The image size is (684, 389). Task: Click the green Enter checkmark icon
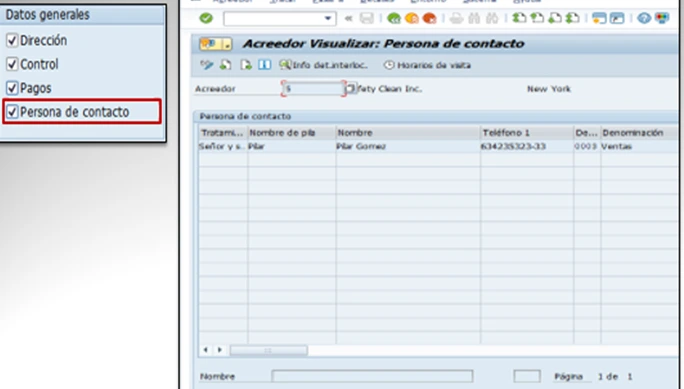206,18
